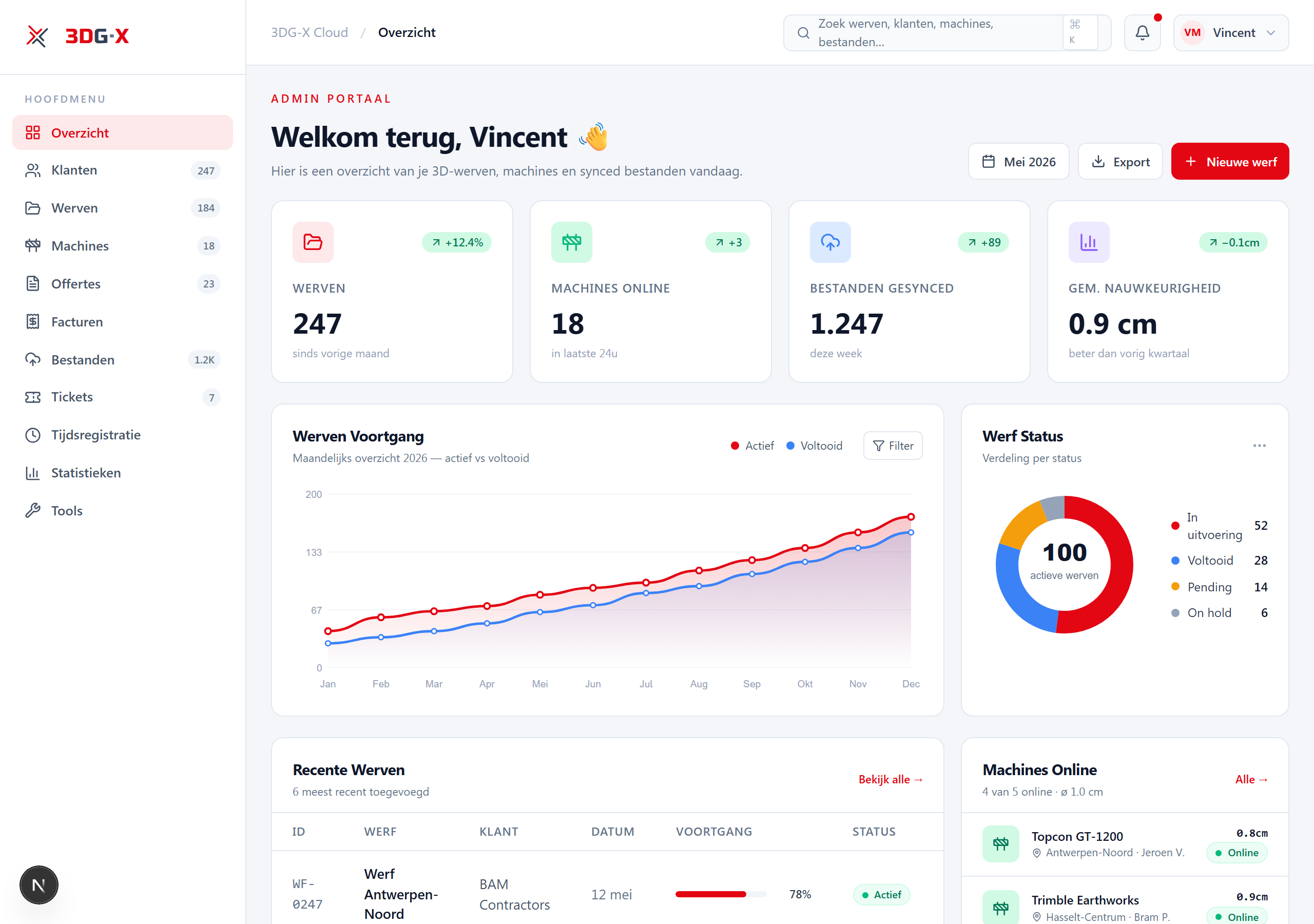Screen dimensions: 1314x924
Task: Open the Werf Status three-dot menu
Action: click(1259, 446)
